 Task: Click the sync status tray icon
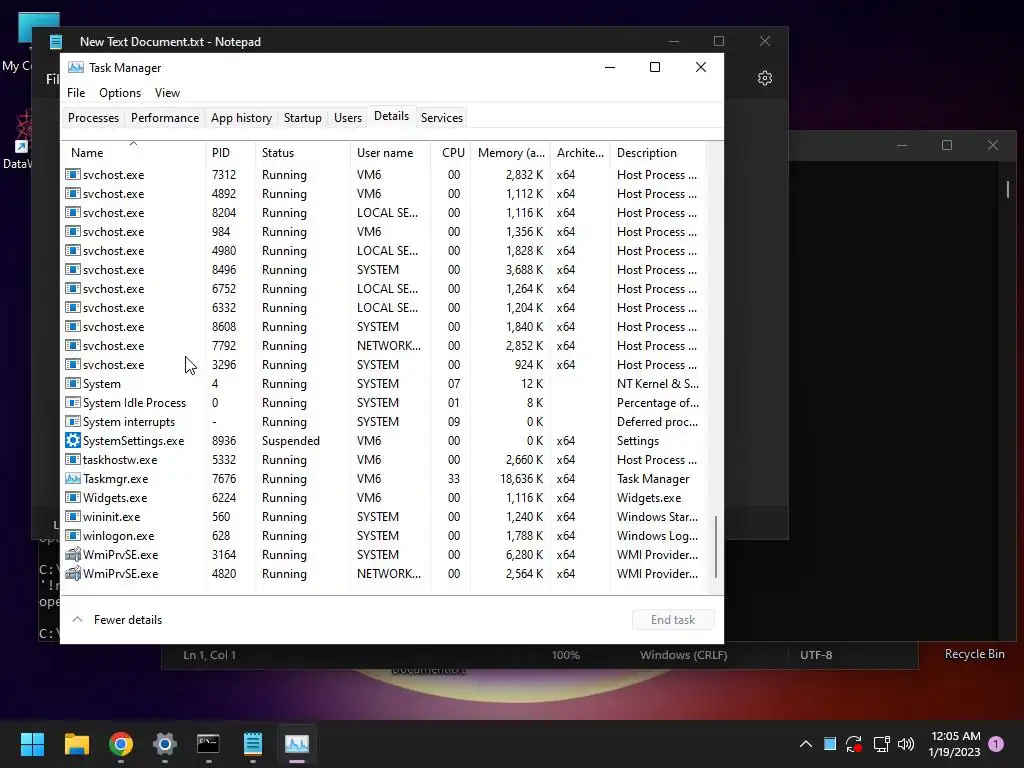coord(854,744)
